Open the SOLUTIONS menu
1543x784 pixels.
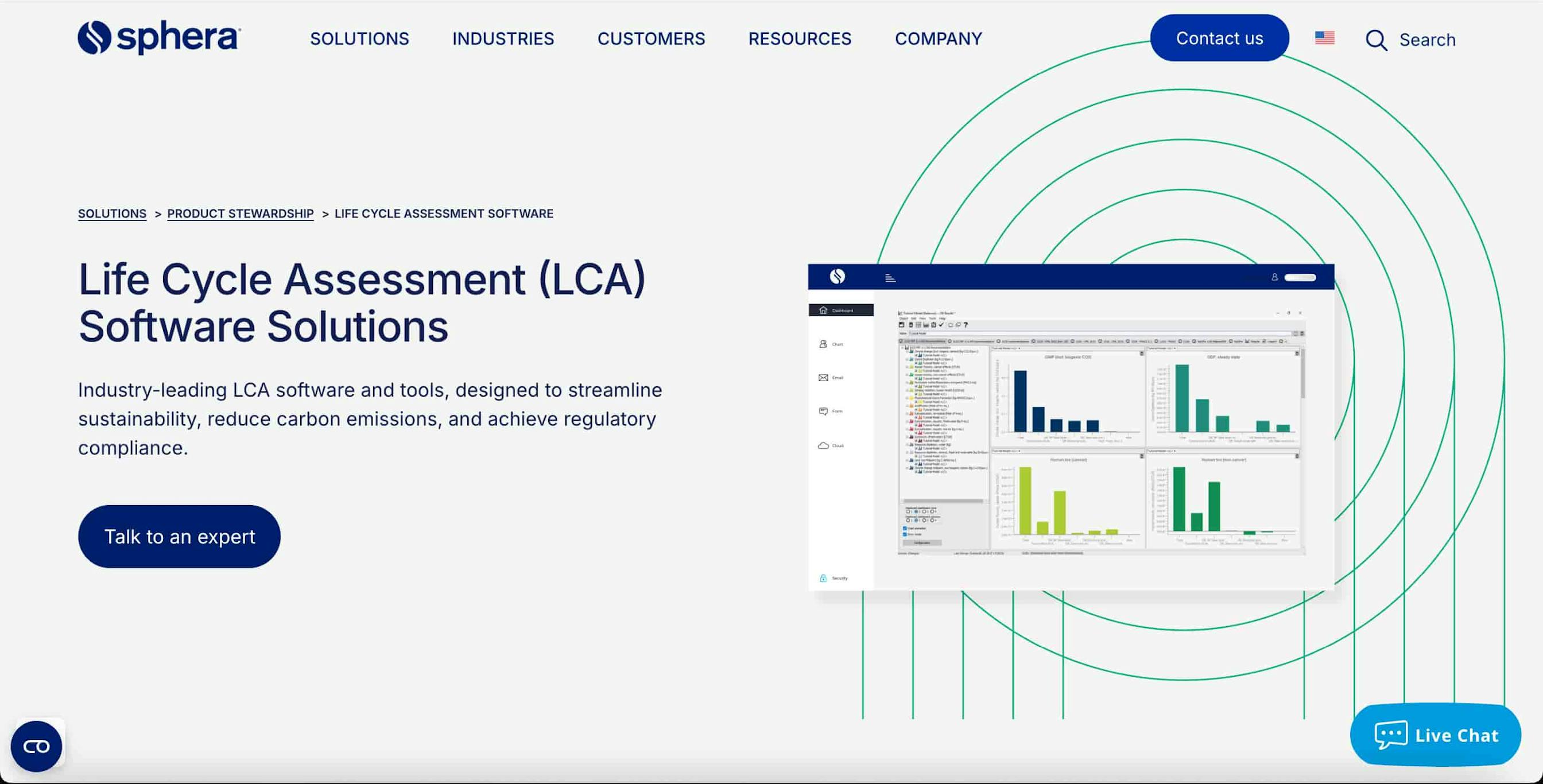[x=359, y=39]
